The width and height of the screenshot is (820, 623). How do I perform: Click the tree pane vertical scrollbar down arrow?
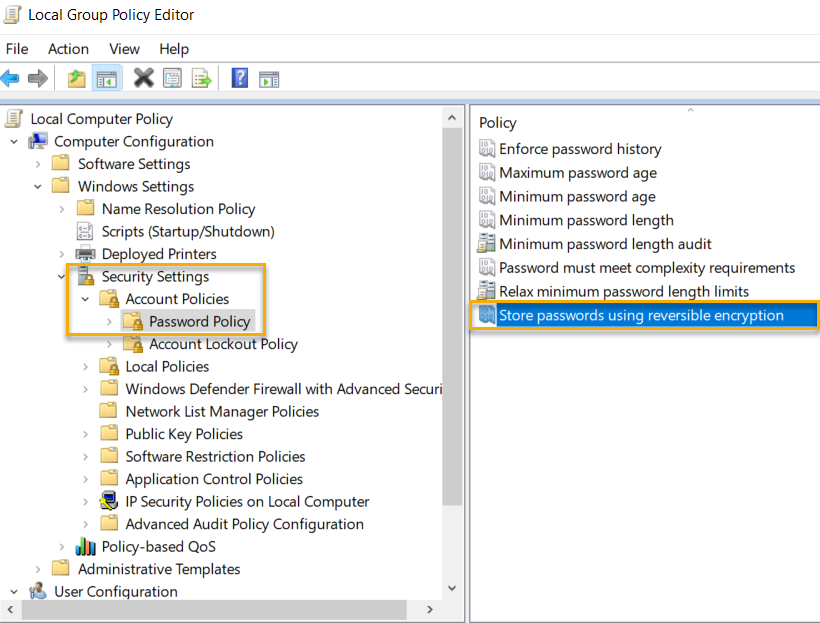[x=452, y=589]
